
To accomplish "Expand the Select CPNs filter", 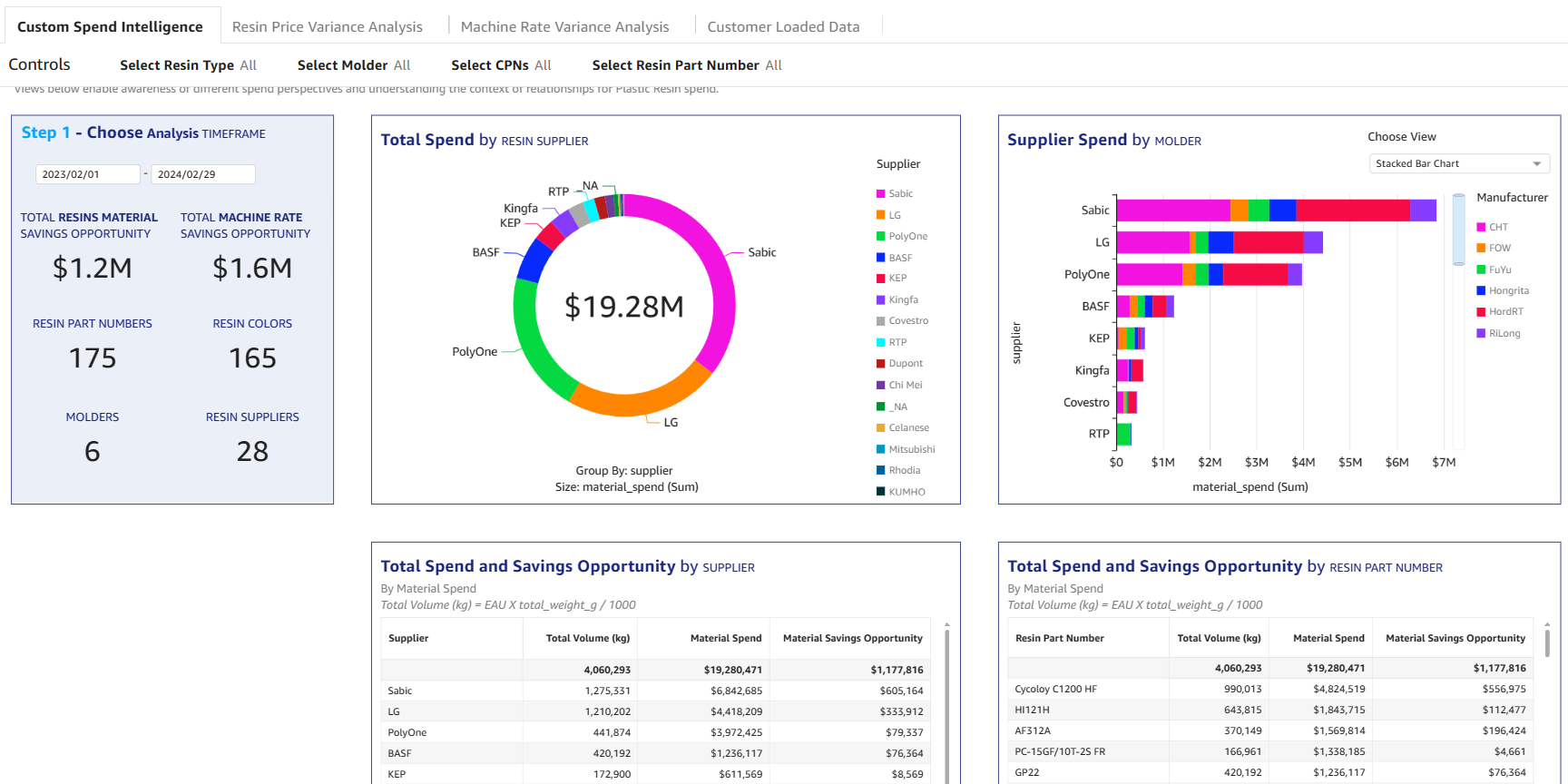I will pos(501,65).
